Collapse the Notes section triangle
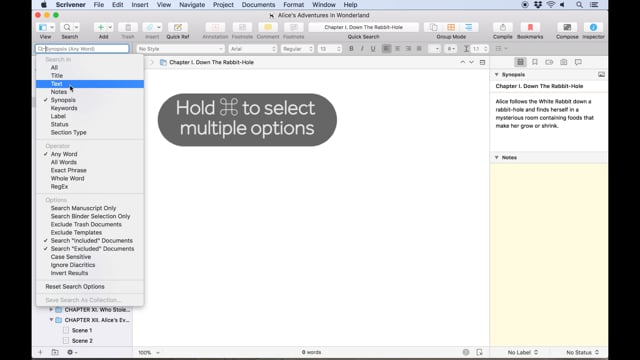The height and width of the screenshot is (360, 640). [497, 158]
